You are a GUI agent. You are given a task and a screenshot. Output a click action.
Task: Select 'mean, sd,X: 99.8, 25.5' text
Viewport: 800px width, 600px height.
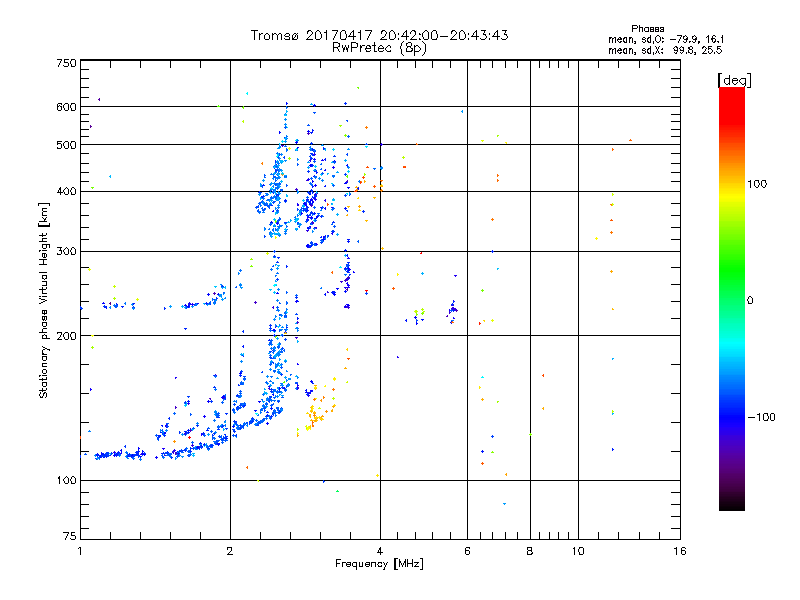[x=665, y=50]
